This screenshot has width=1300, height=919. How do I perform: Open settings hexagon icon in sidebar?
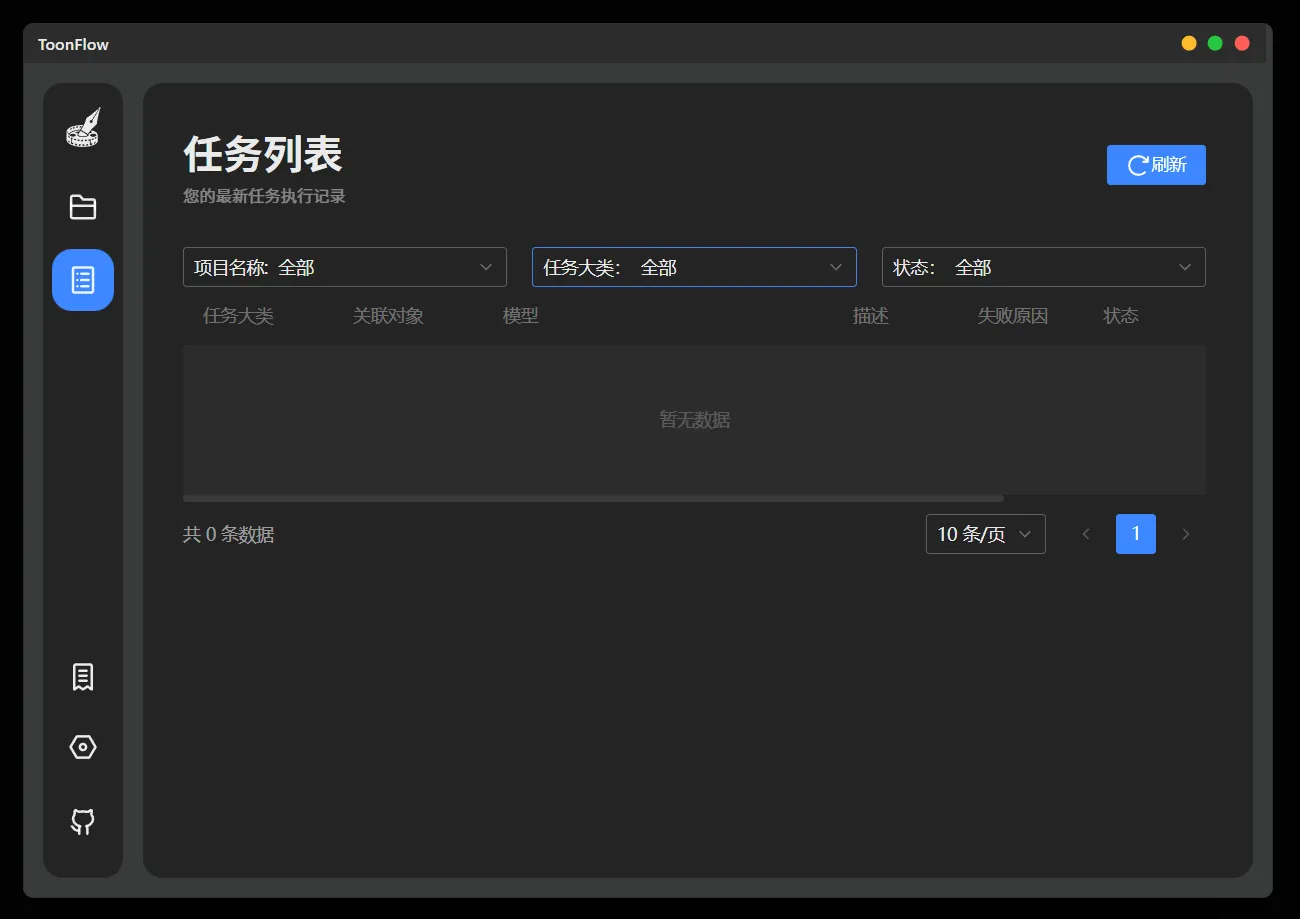(x=83, y=747)
